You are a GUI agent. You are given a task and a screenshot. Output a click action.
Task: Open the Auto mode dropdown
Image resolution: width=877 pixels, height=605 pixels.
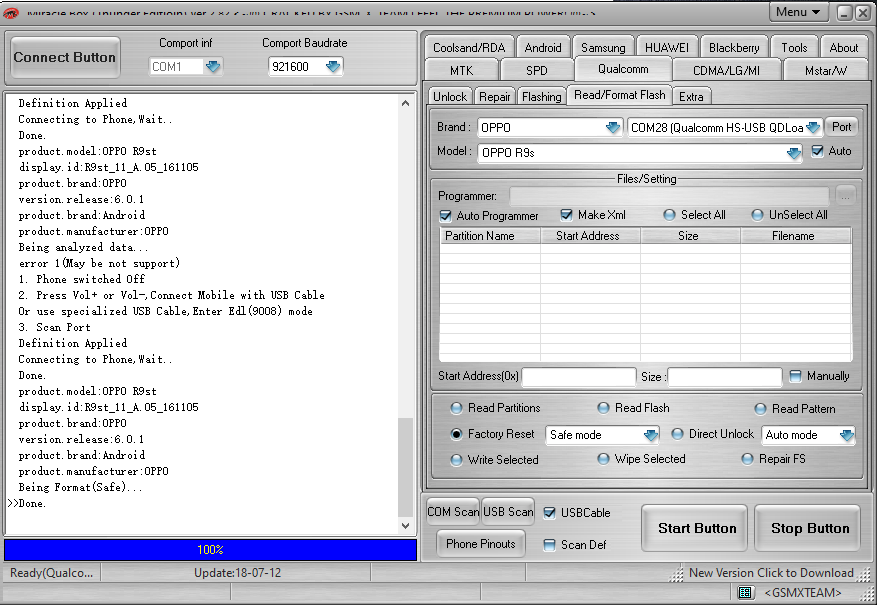click(x=847, y=435)
